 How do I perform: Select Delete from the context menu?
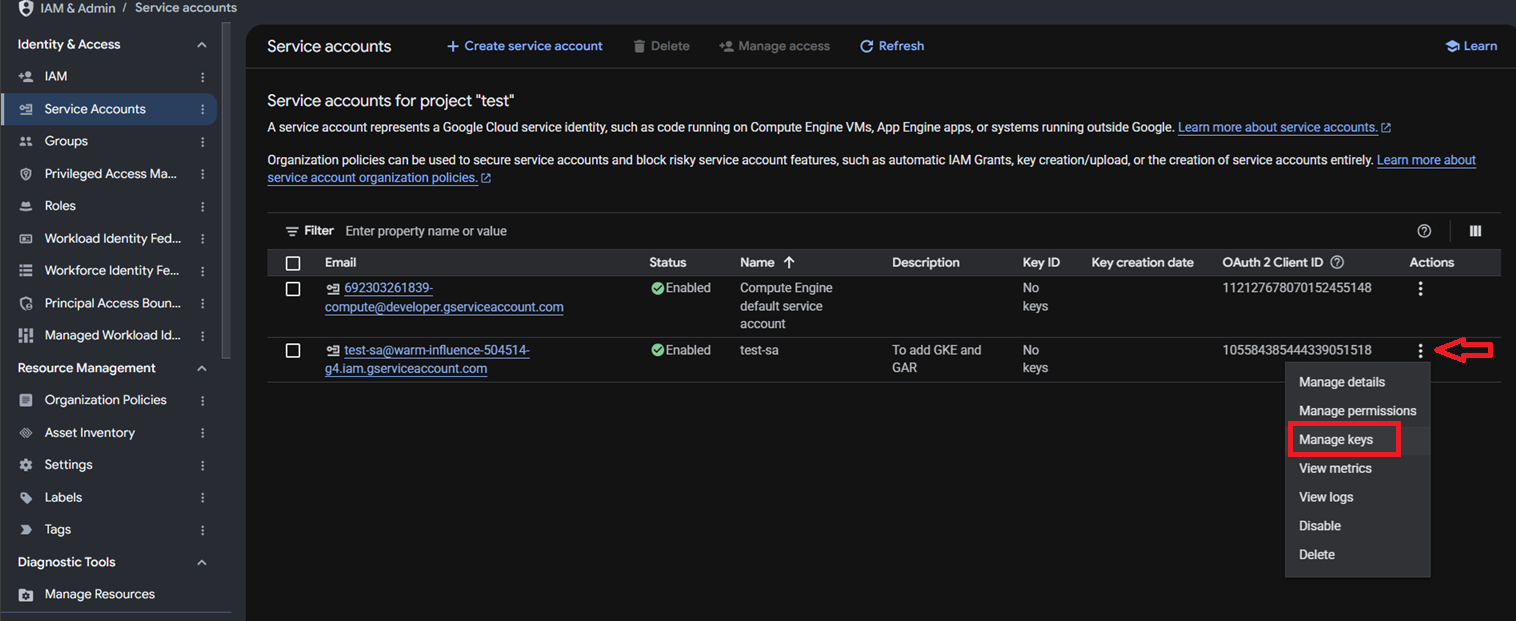coord(1358,555)
